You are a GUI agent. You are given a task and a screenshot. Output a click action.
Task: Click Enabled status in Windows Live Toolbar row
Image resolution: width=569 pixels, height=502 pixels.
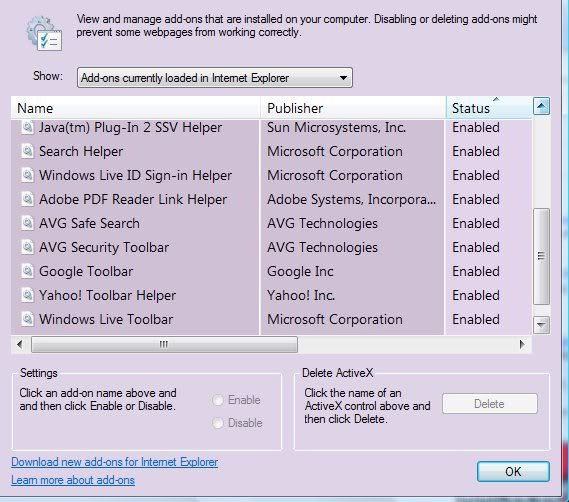click(x=476, y=319)
